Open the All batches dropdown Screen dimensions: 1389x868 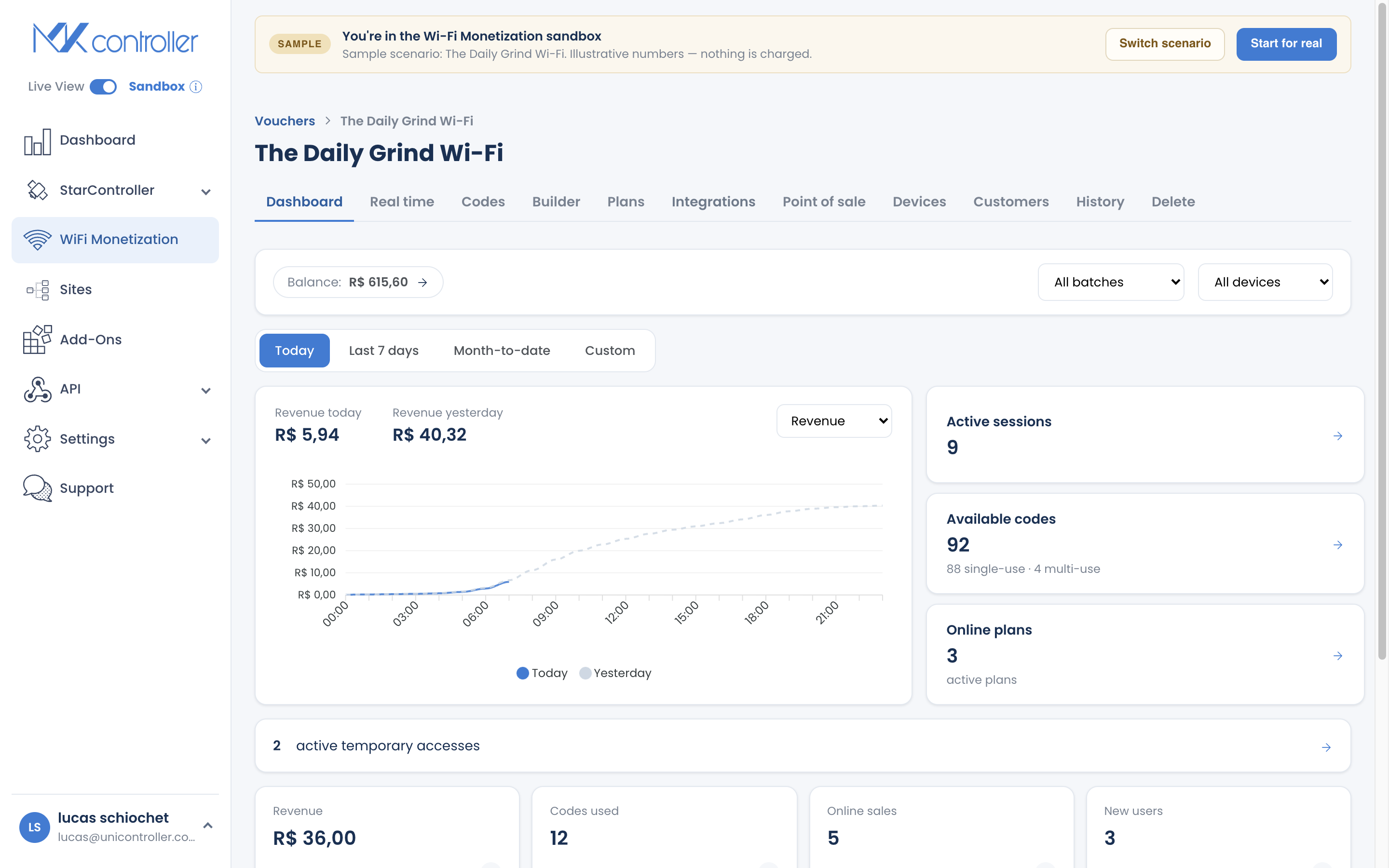pos(1111,282)
